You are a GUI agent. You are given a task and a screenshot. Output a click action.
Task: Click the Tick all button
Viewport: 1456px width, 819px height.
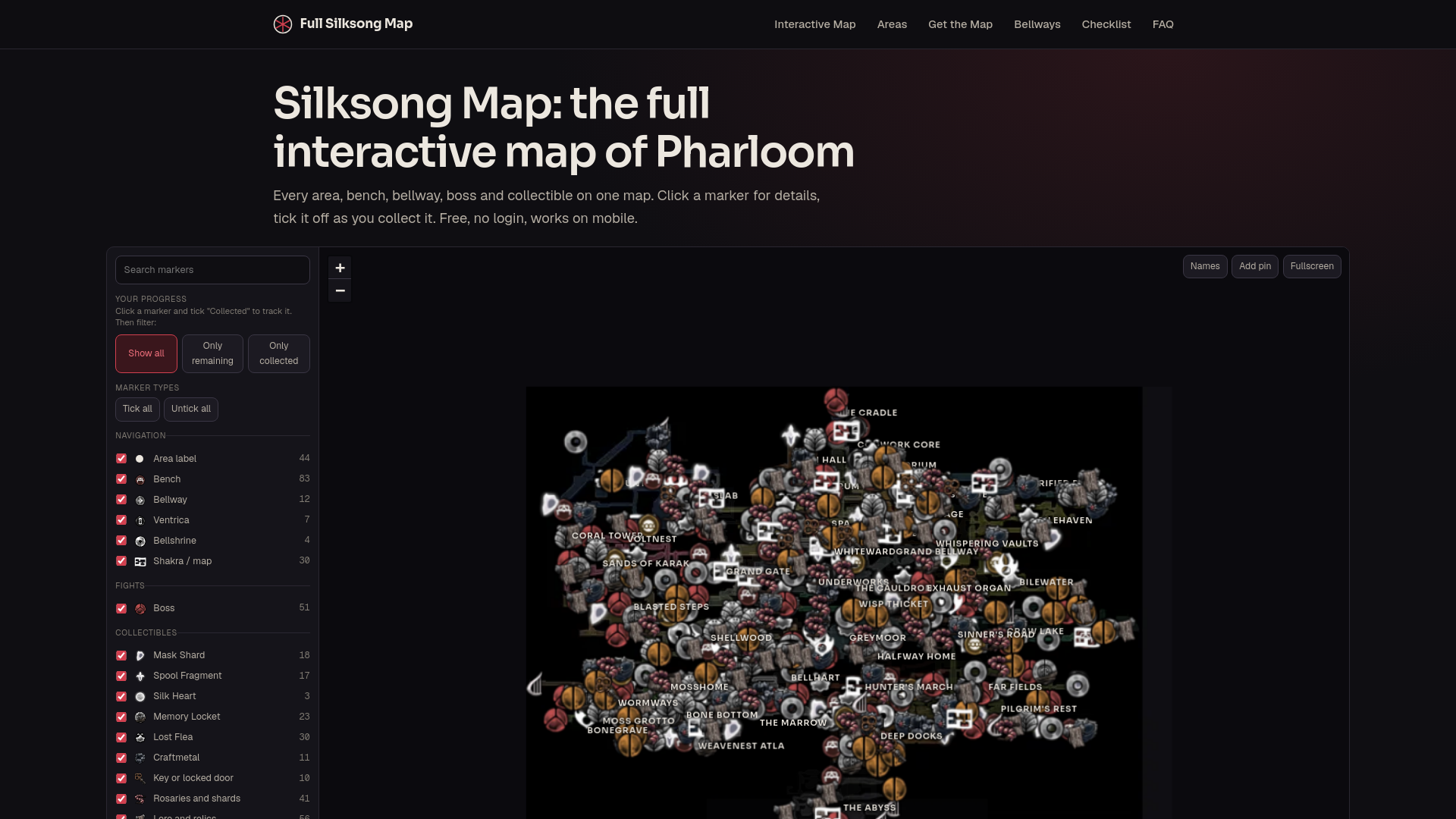tap(137, 409)
